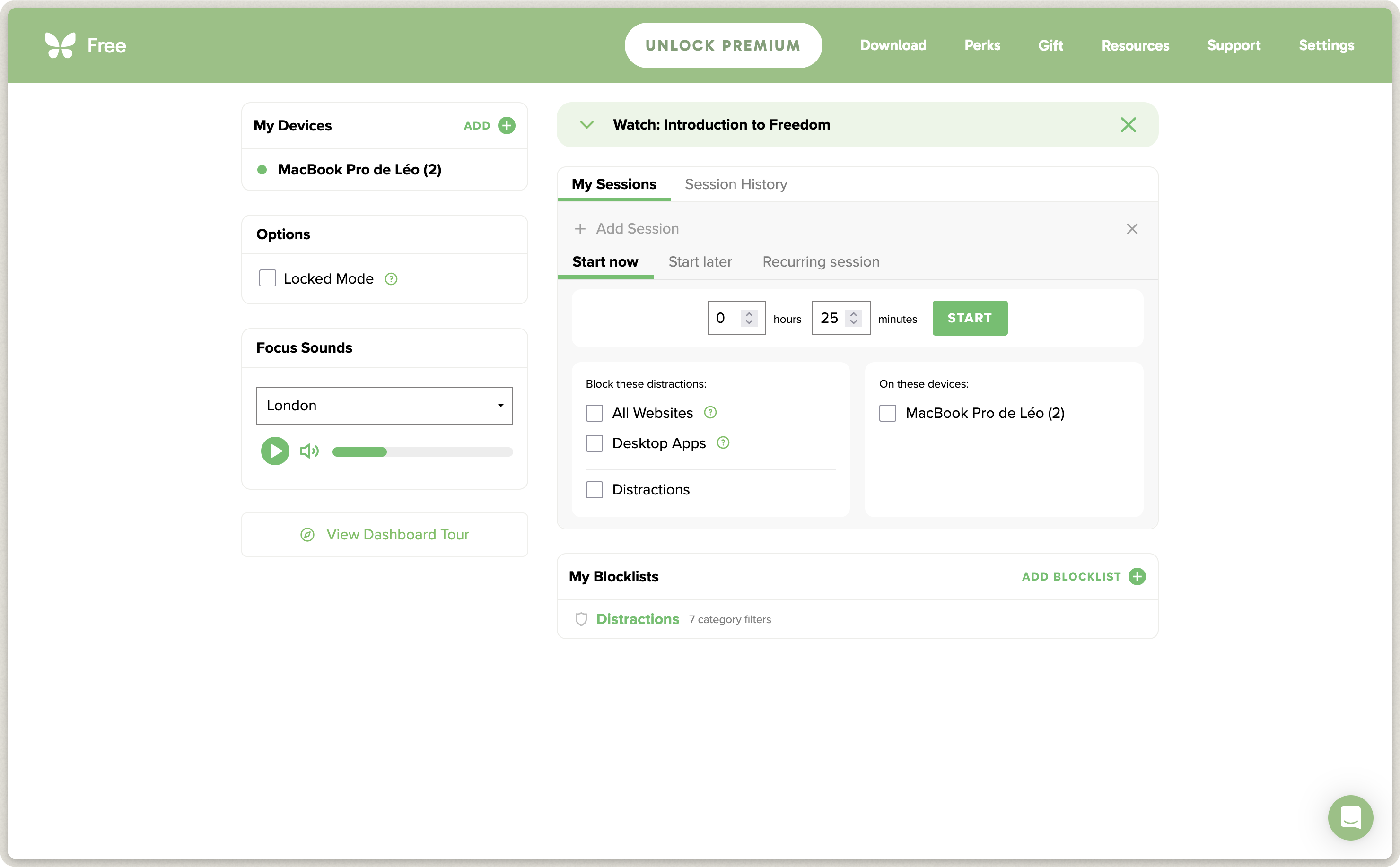This screenshot has height=867, width=1400.
Task: Expand the Watch: Introduction to Freedom chevron
Action: 587,125
